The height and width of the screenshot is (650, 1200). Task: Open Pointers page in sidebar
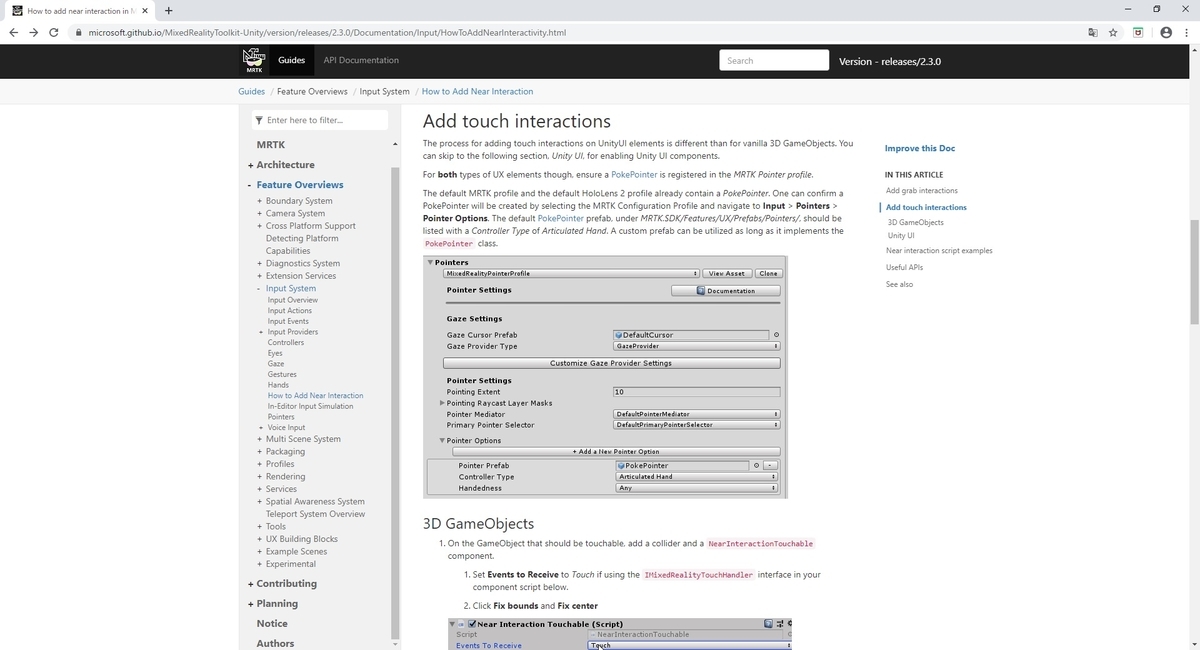tap(281, 417)
